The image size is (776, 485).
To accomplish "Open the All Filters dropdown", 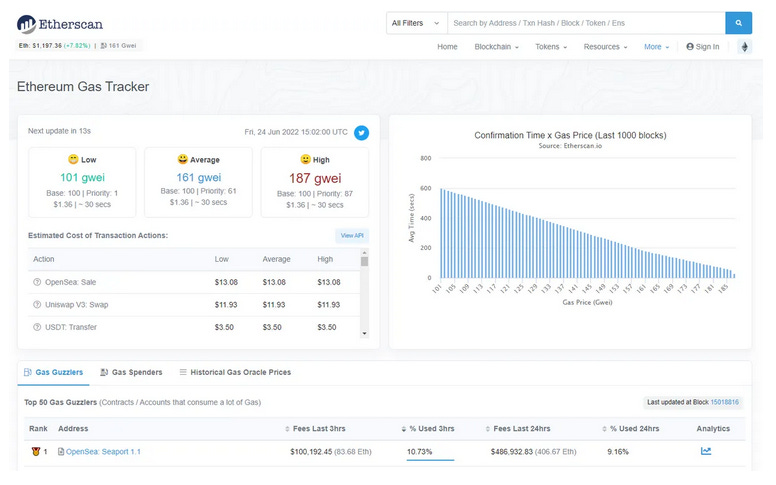I will [416, 23].
